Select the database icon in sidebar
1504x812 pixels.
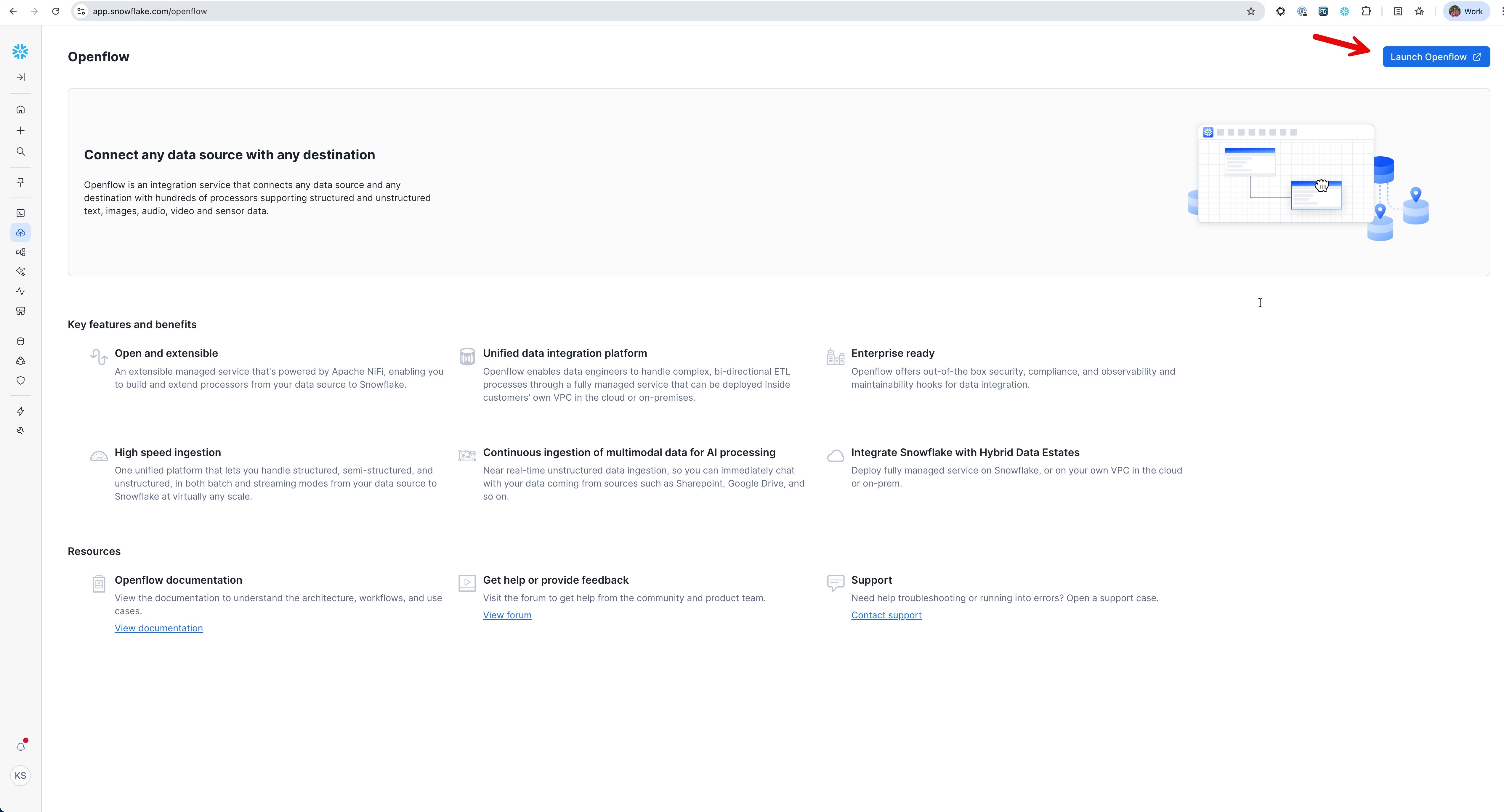(20, 341)
